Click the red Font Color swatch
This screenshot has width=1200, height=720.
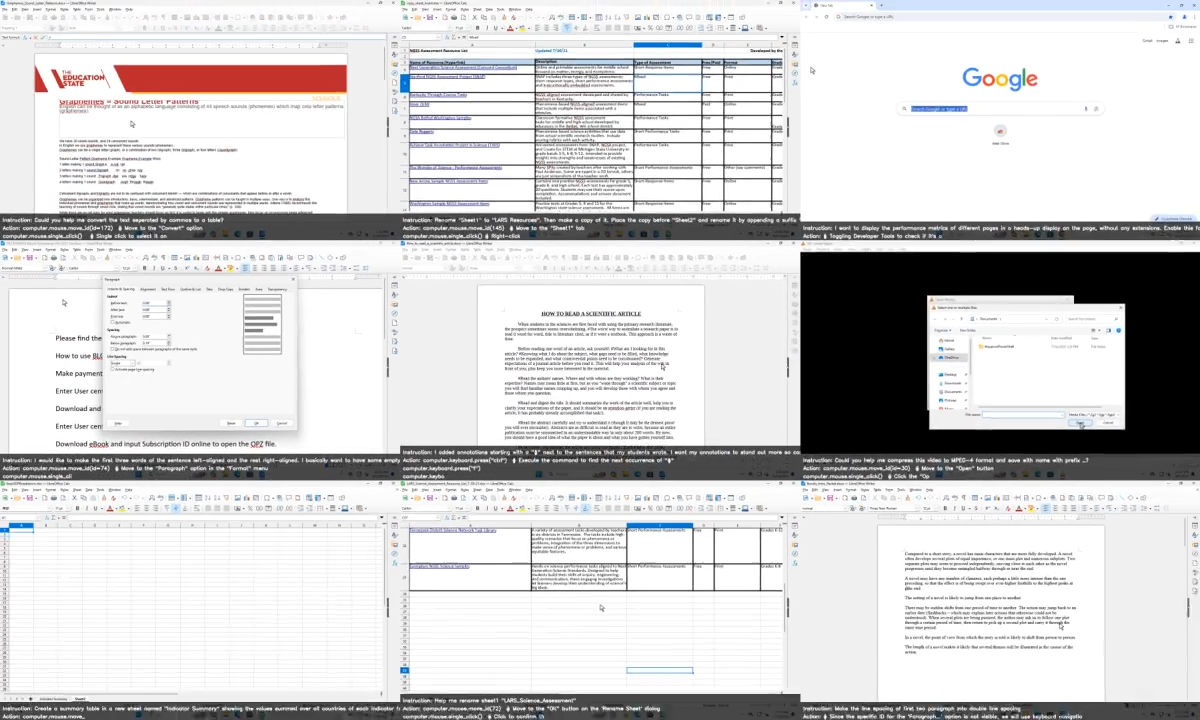(x=218, y=267)
